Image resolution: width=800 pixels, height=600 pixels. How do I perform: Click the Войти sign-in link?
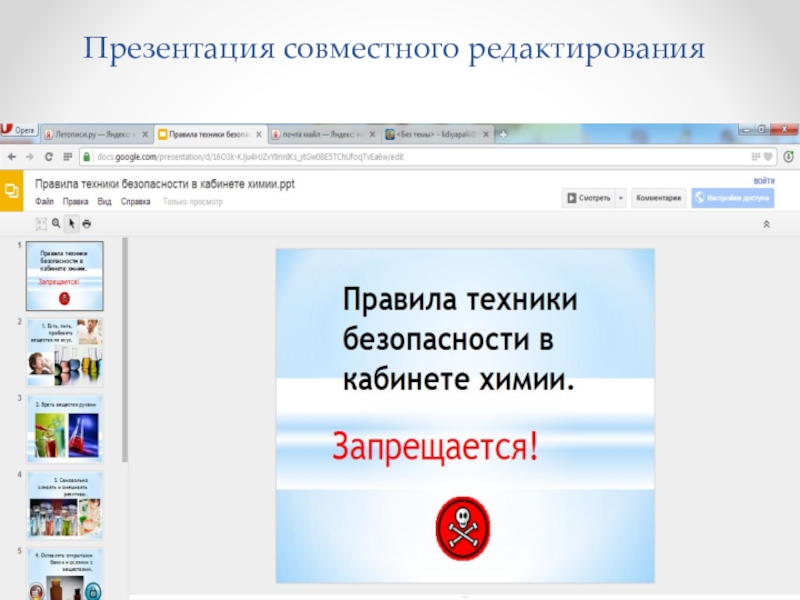click(763, 181)
